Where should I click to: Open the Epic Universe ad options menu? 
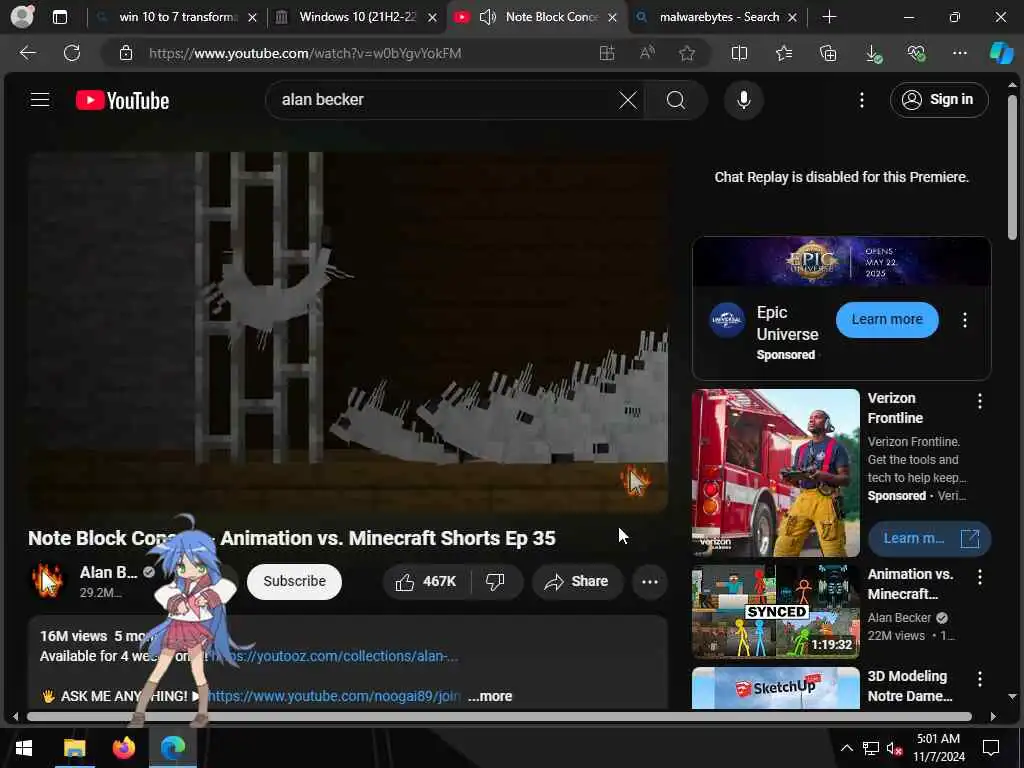(965, 320)
